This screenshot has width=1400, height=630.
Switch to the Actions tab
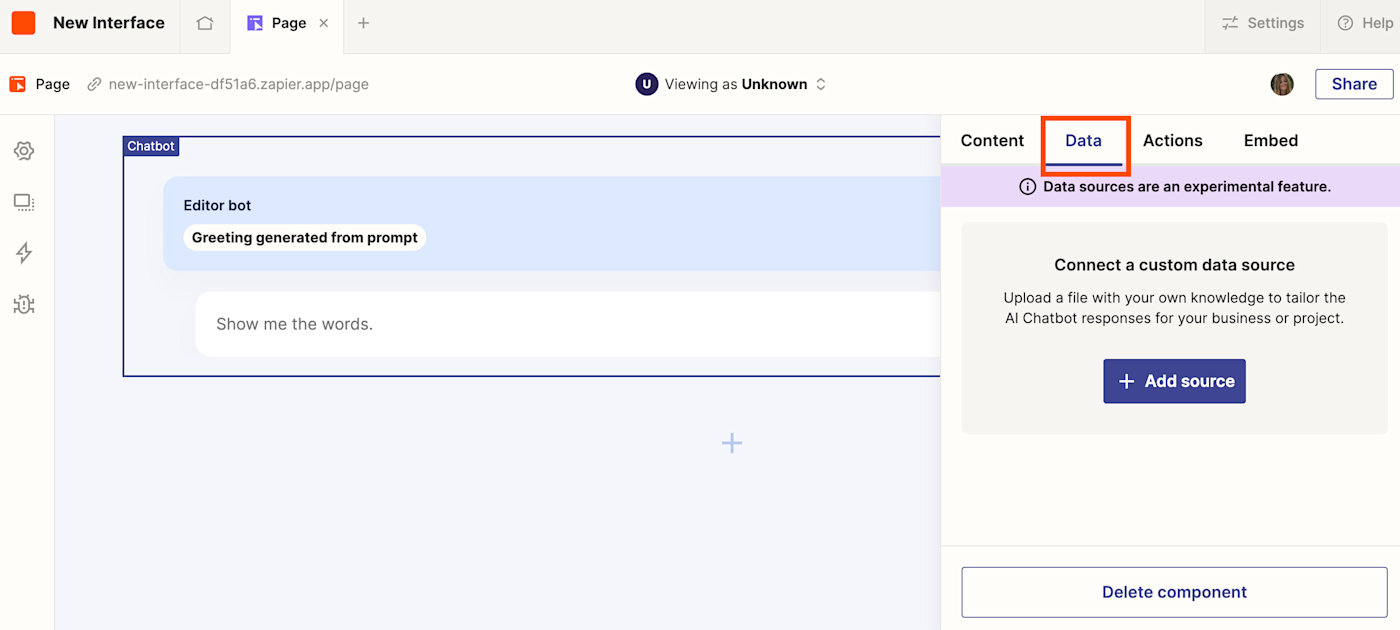tap(1172, 140)
